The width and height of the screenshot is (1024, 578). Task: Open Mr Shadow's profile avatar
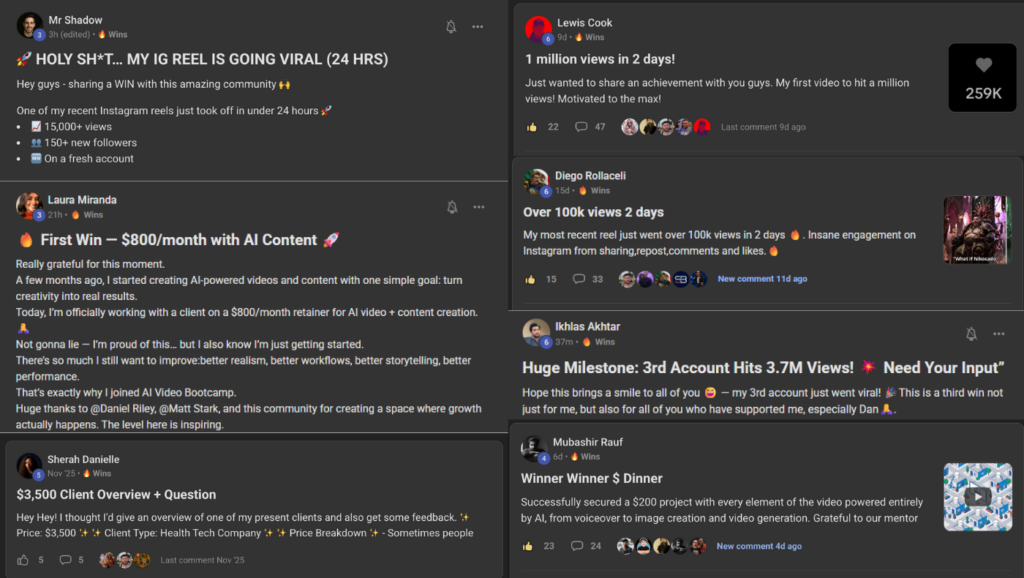click(29, 25)
